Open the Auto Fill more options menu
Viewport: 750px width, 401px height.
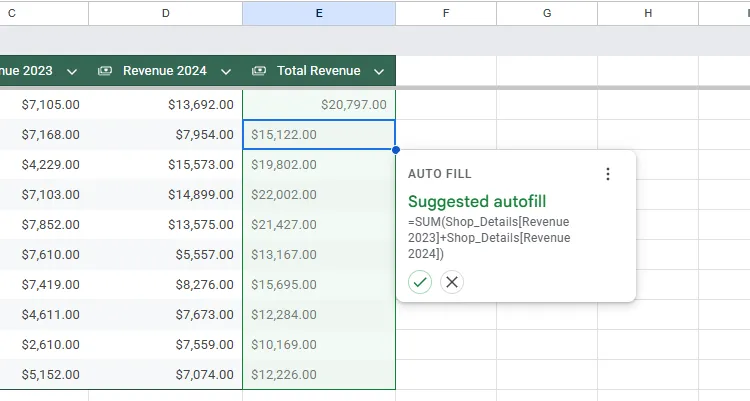pos(607,174)
